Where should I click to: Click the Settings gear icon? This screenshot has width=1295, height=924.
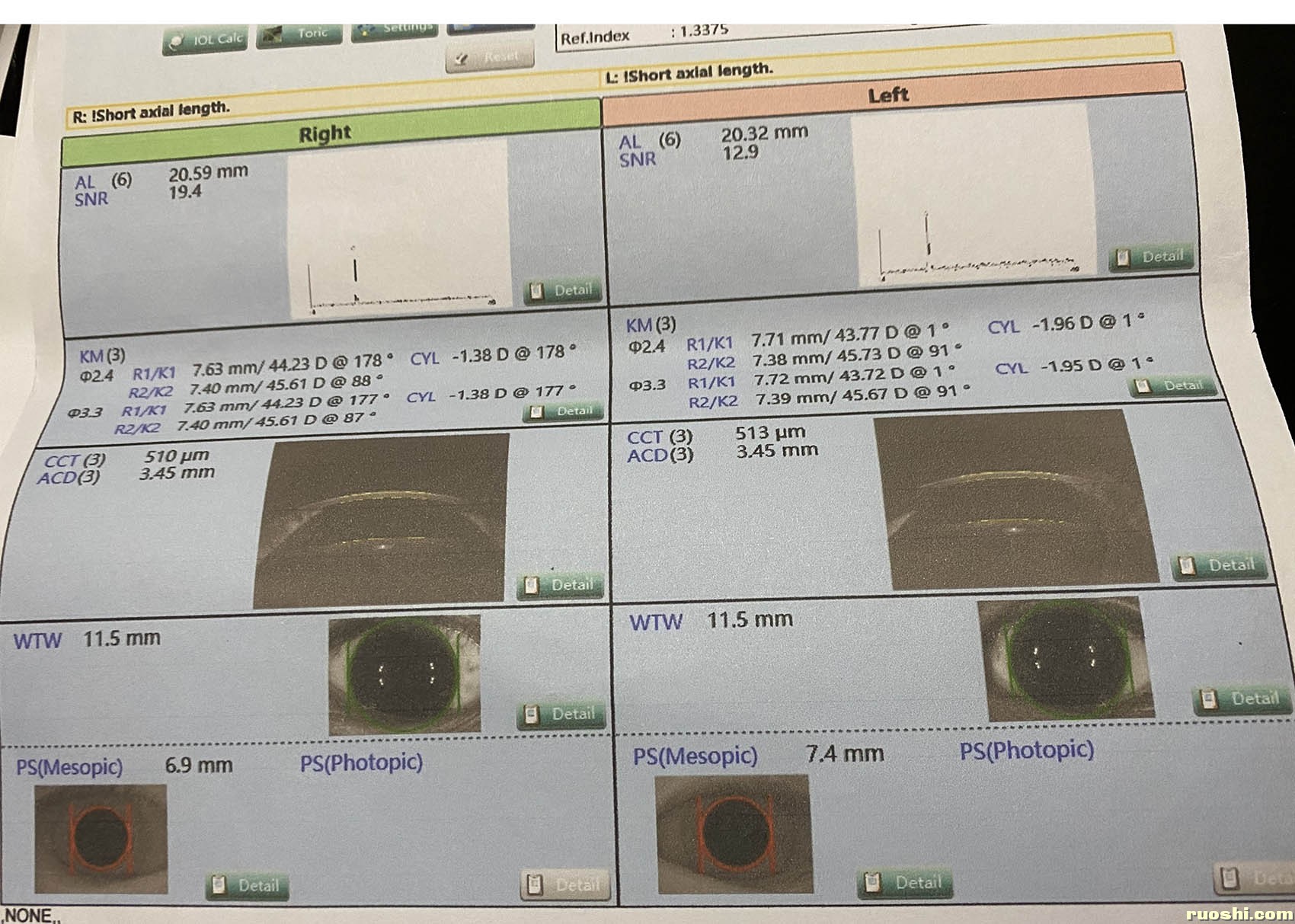click(366, 30)
